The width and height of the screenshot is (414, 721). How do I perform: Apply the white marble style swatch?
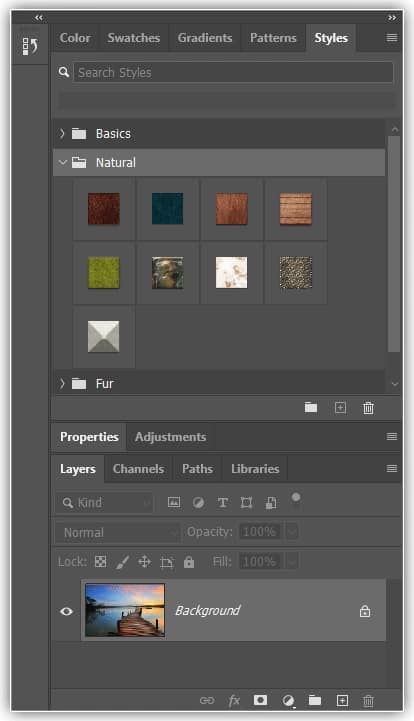point(231,273)
